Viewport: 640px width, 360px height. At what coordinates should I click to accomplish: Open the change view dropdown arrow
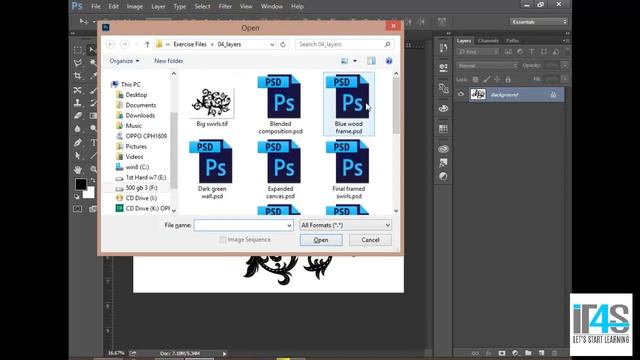coord(355,61)
